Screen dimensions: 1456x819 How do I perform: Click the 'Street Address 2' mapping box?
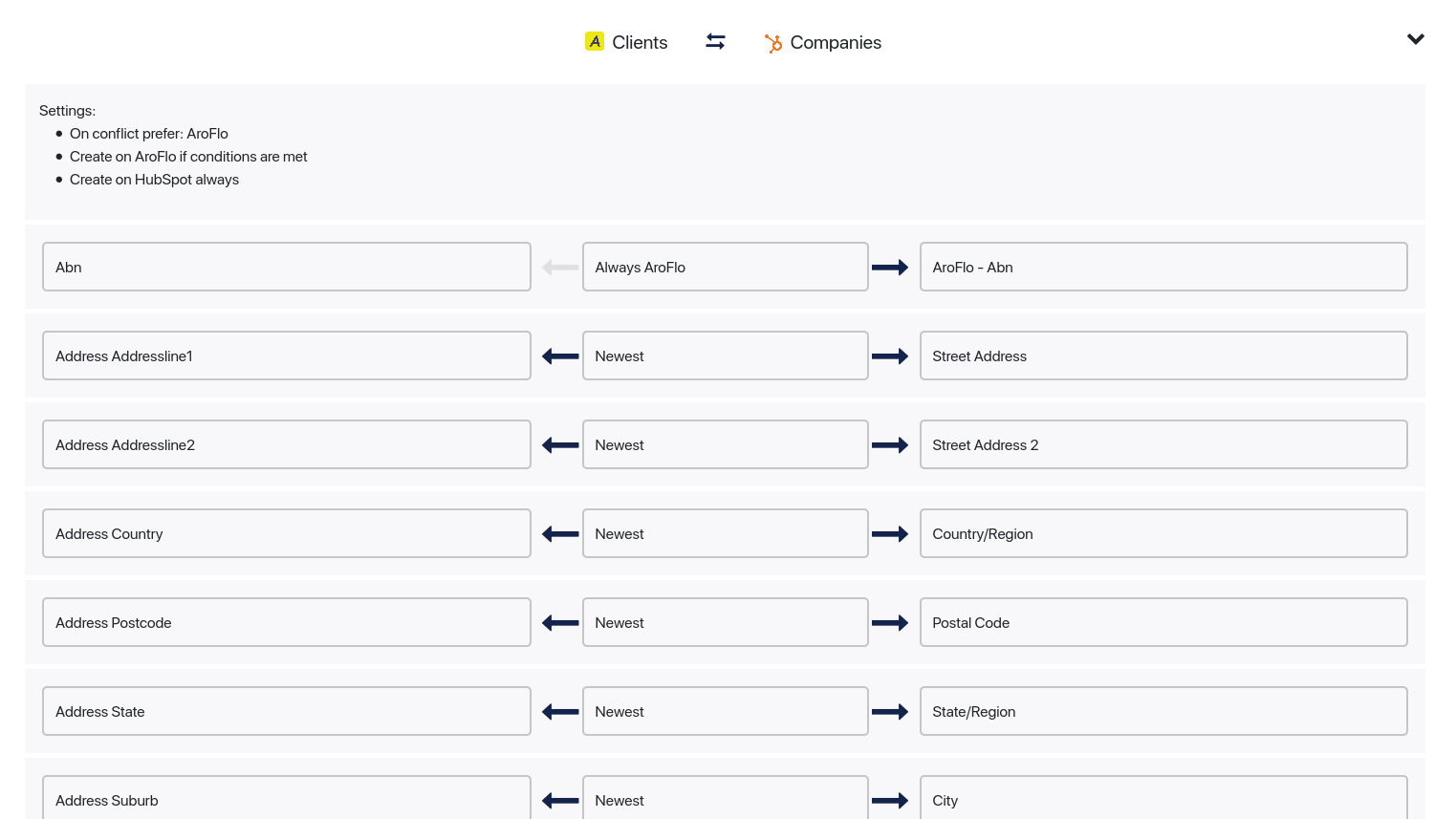[x=1163, y=444]
